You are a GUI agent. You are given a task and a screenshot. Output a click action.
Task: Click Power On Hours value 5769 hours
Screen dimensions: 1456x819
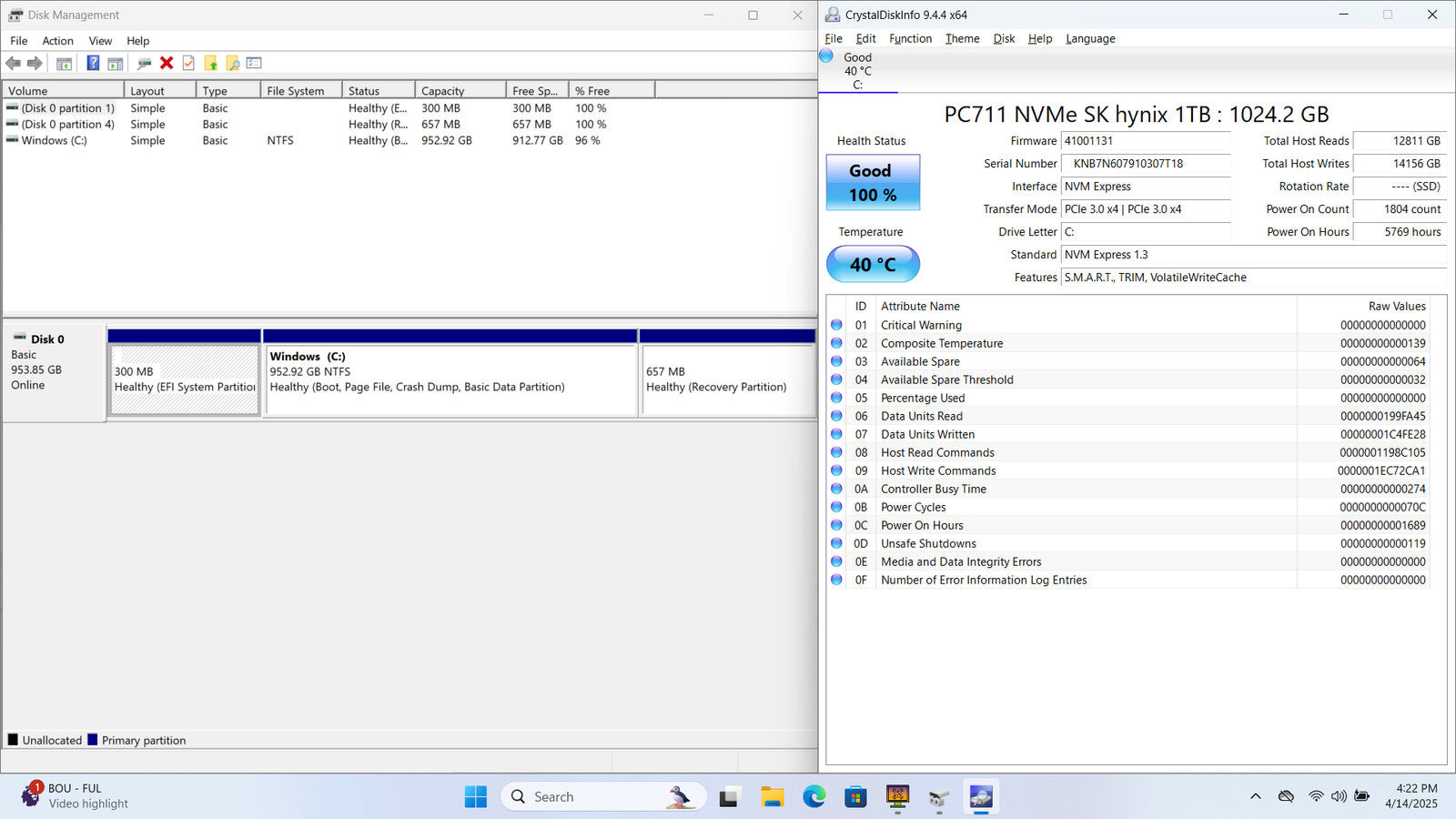click(1400, 232)
